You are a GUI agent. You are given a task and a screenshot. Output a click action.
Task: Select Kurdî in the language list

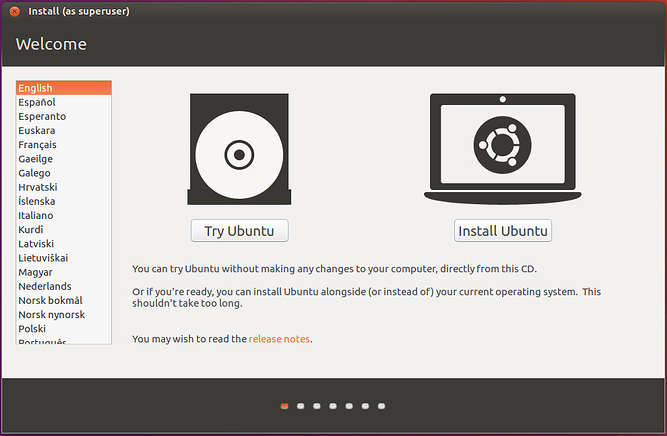pos(64,229)
